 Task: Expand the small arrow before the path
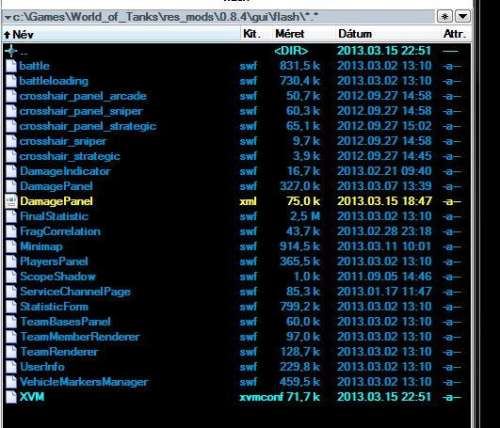(8, 17)
